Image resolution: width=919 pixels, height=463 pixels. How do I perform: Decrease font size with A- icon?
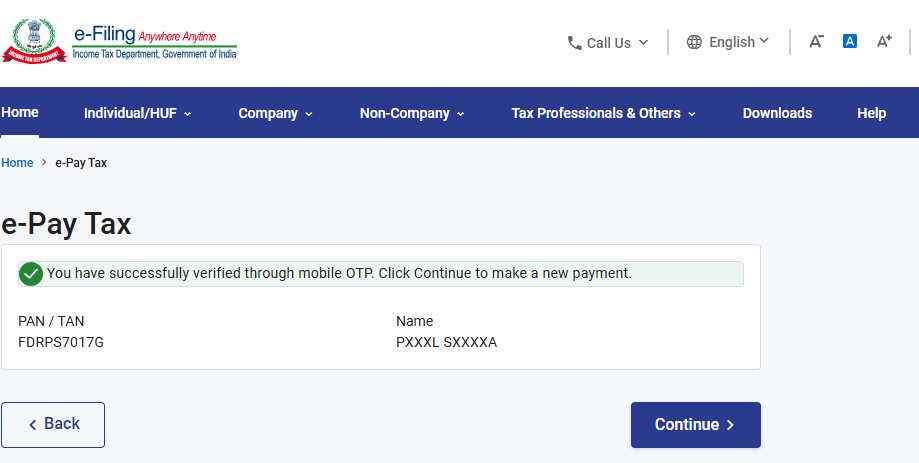click(x=816, y=42)
